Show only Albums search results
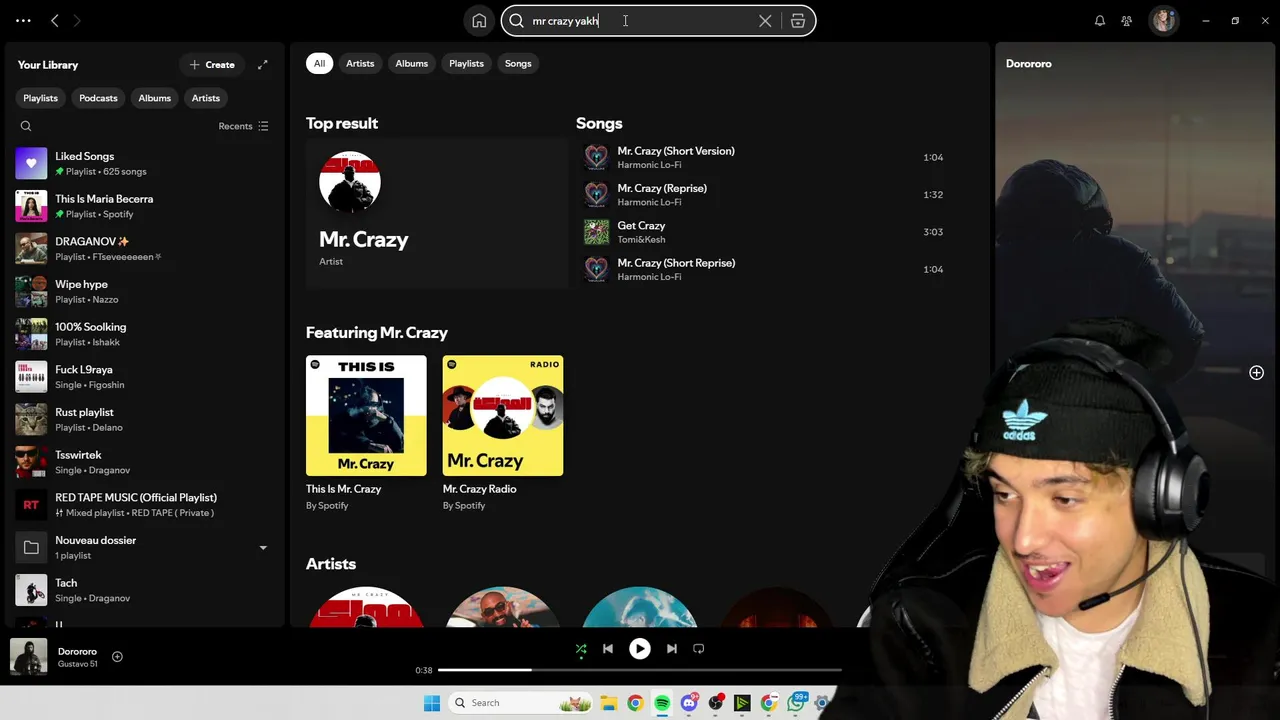This screenshot has height=720, width=1280. [x=412, y=64]
